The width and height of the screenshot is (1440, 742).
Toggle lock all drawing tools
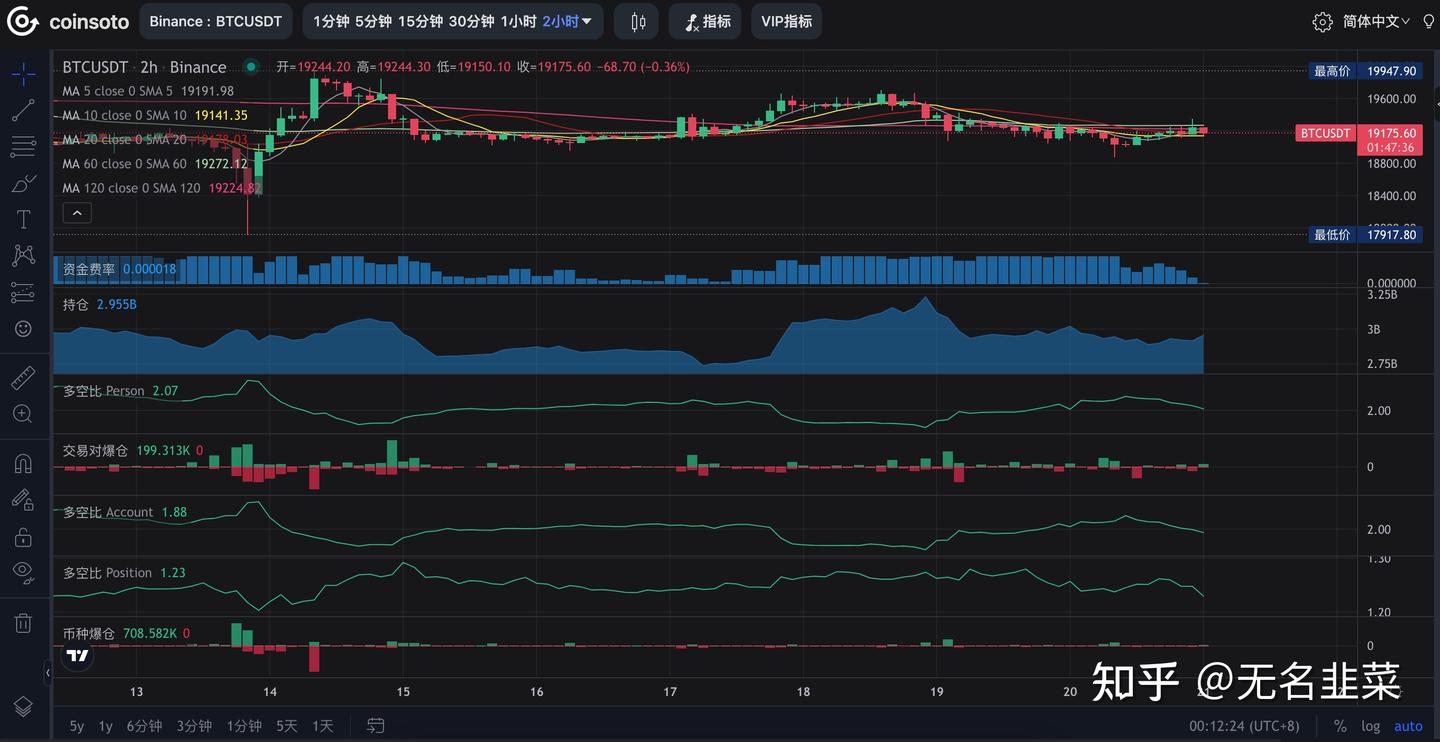click(23, 536)
